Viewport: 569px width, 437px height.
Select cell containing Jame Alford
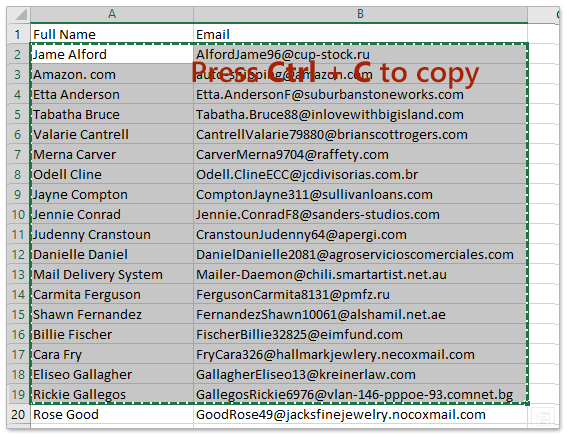(112, 54)
